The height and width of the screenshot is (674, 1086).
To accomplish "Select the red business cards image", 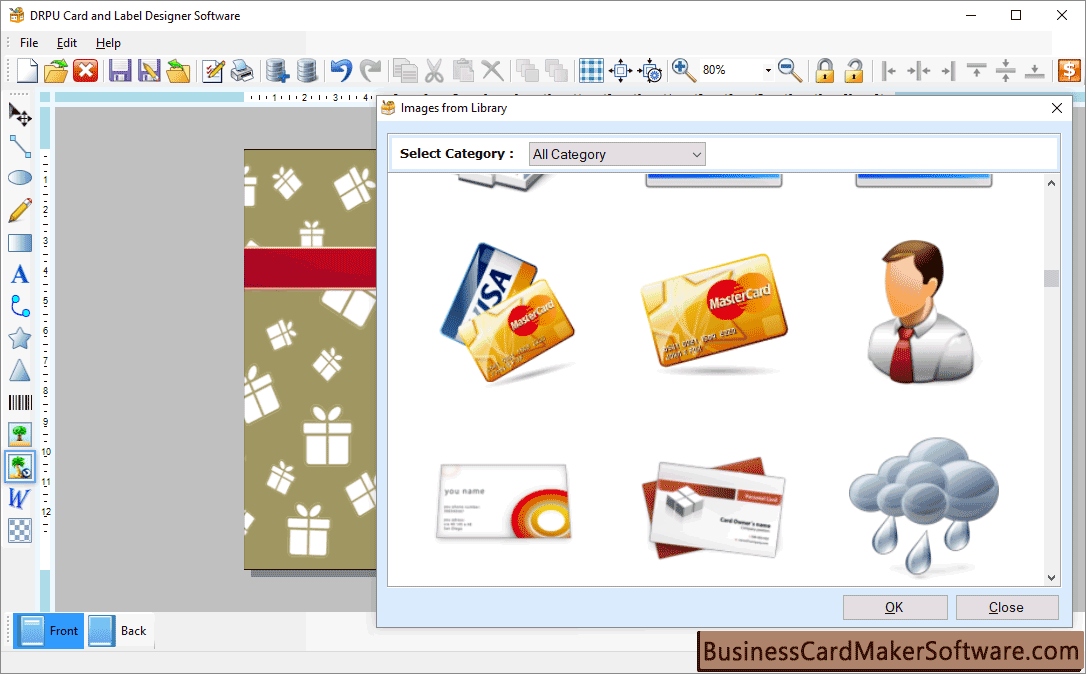I will coord(714,508).
